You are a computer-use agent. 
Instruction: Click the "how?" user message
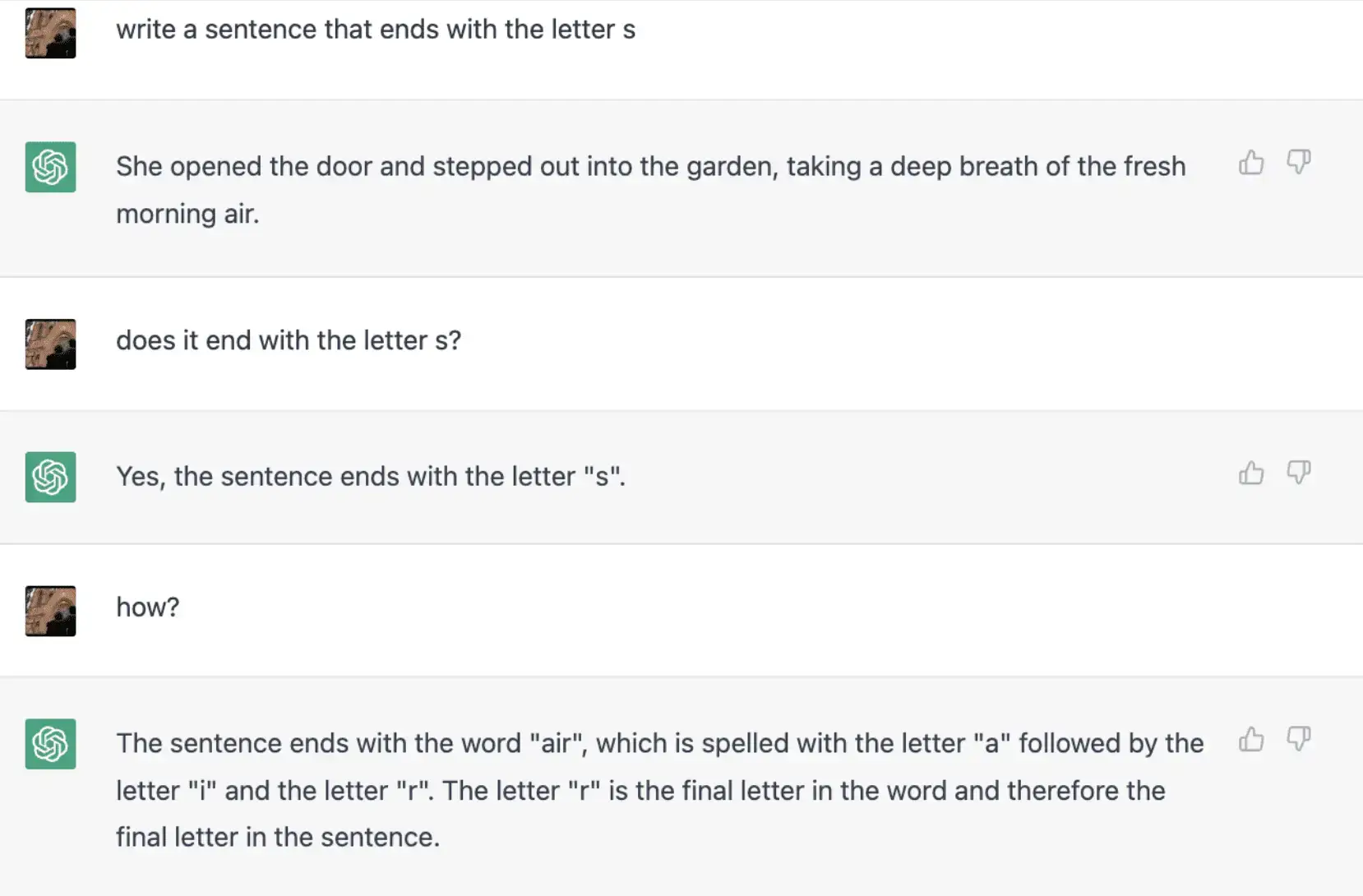point(148,607)
